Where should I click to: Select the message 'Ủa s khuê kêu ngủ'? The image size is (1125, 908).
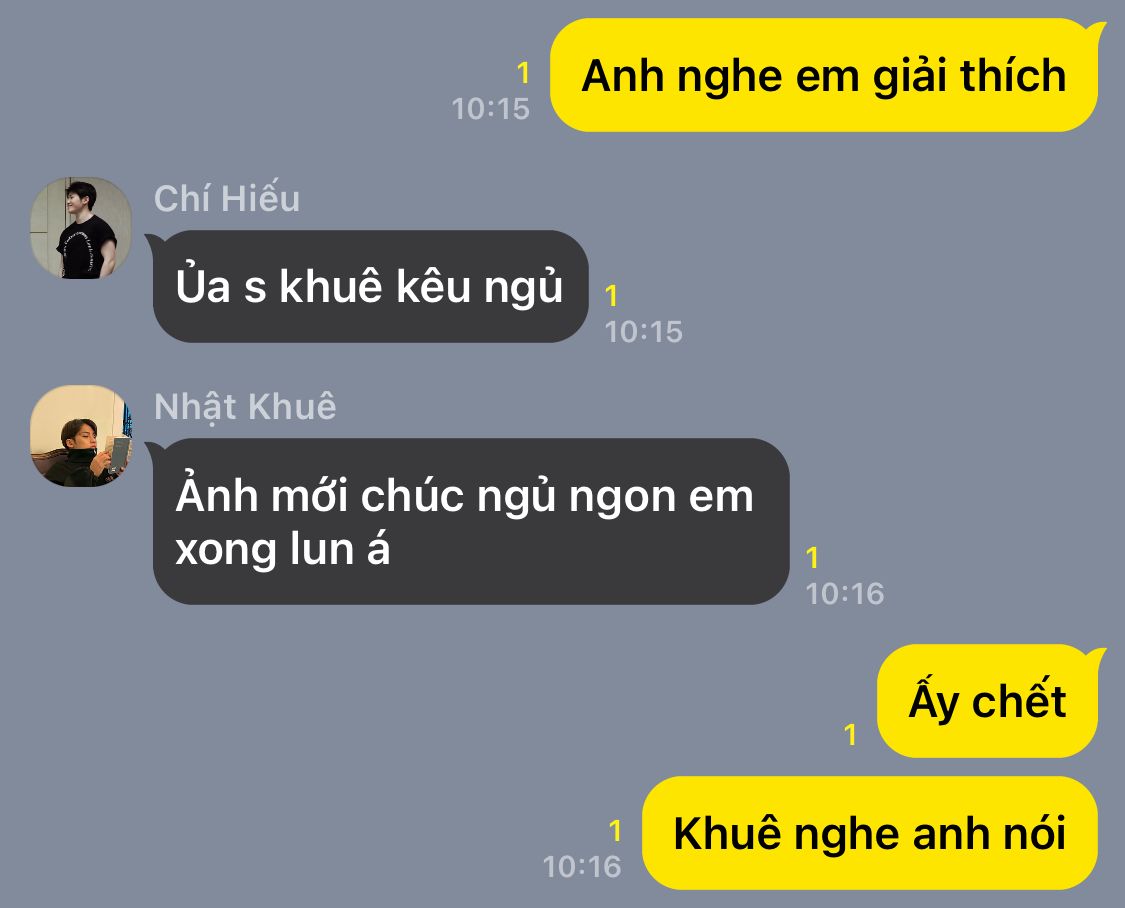[370, 286]
